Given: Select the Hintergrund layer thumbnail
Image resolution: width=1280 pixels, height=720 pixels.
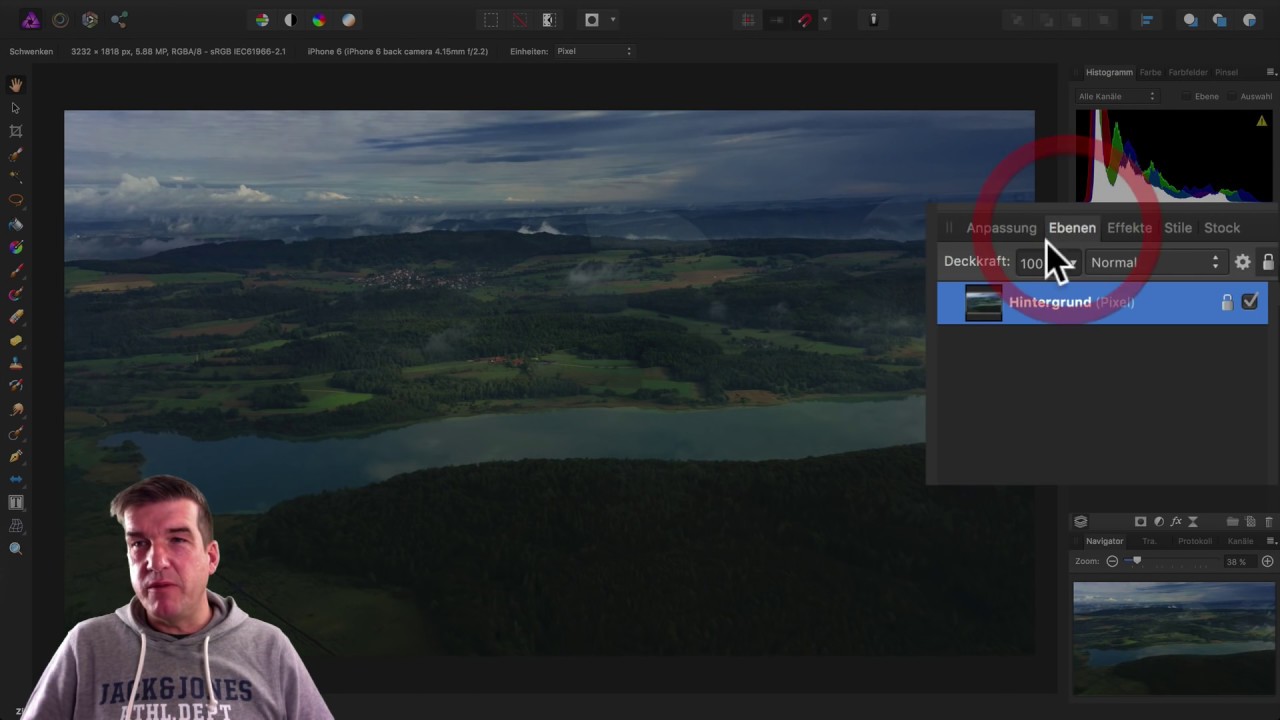Looking at the screenshot, I should point(983,303).
